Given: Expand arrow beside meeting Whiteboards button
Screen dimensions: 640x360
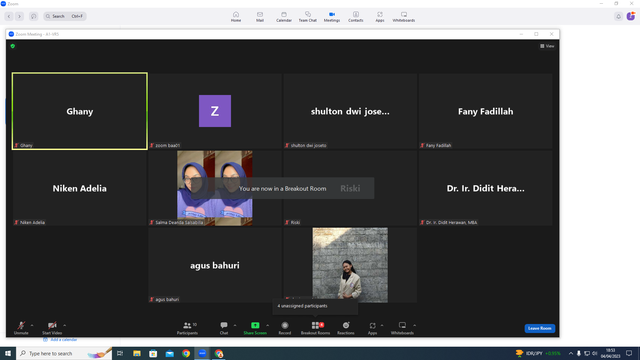Looking at the screenshot, I should (x=414, y=325).
